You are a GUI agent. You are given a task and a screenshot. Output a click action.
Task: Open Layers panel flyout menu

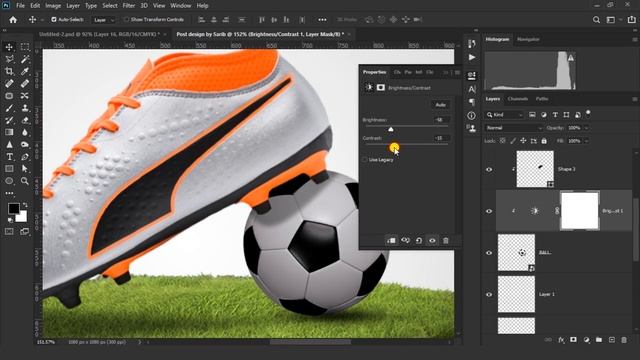(x=635, y=99)
